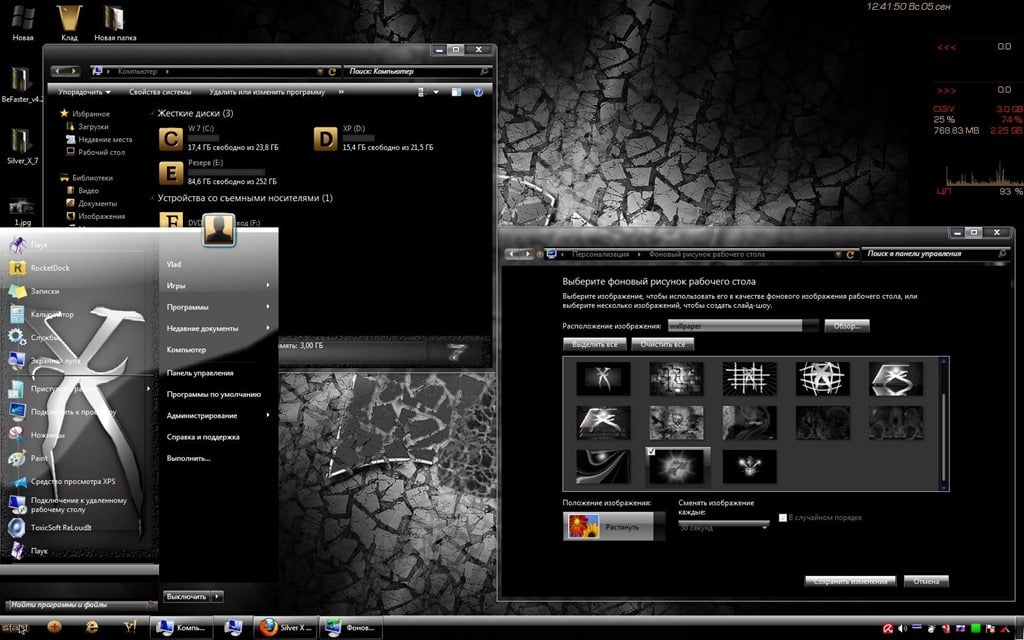This screenshot has height=640, width=1024.
Task: Select the Клад desktop icon
Action: [69, 23]
